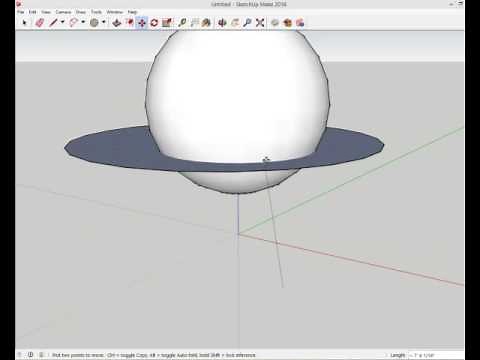Open the File menu
Image resolution: width=480 pixels, height=360 pixels.
[x=21, y=12]
